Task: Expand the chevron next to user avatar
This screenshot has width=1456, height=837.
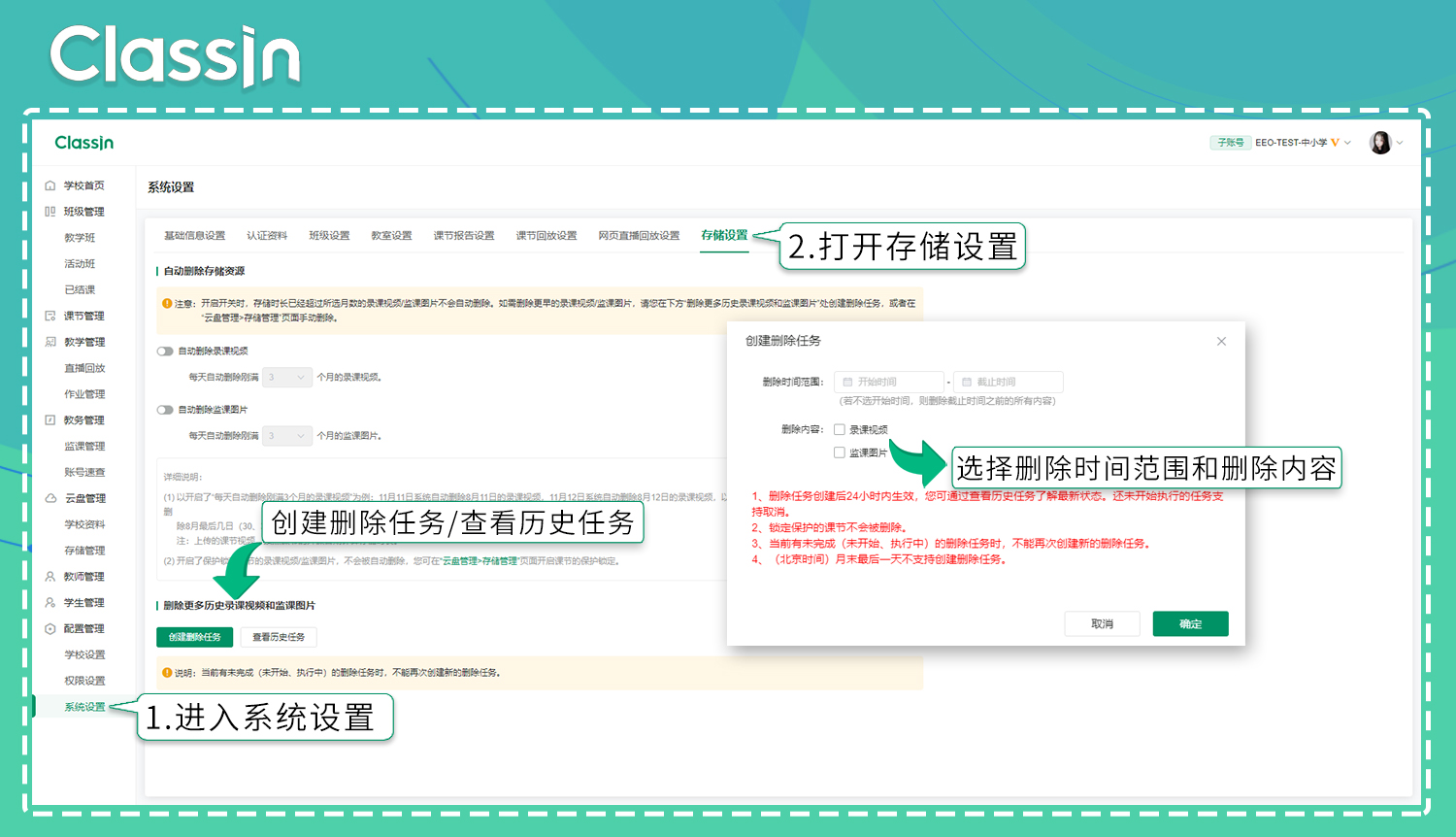Action: [x=1400, y=143]
